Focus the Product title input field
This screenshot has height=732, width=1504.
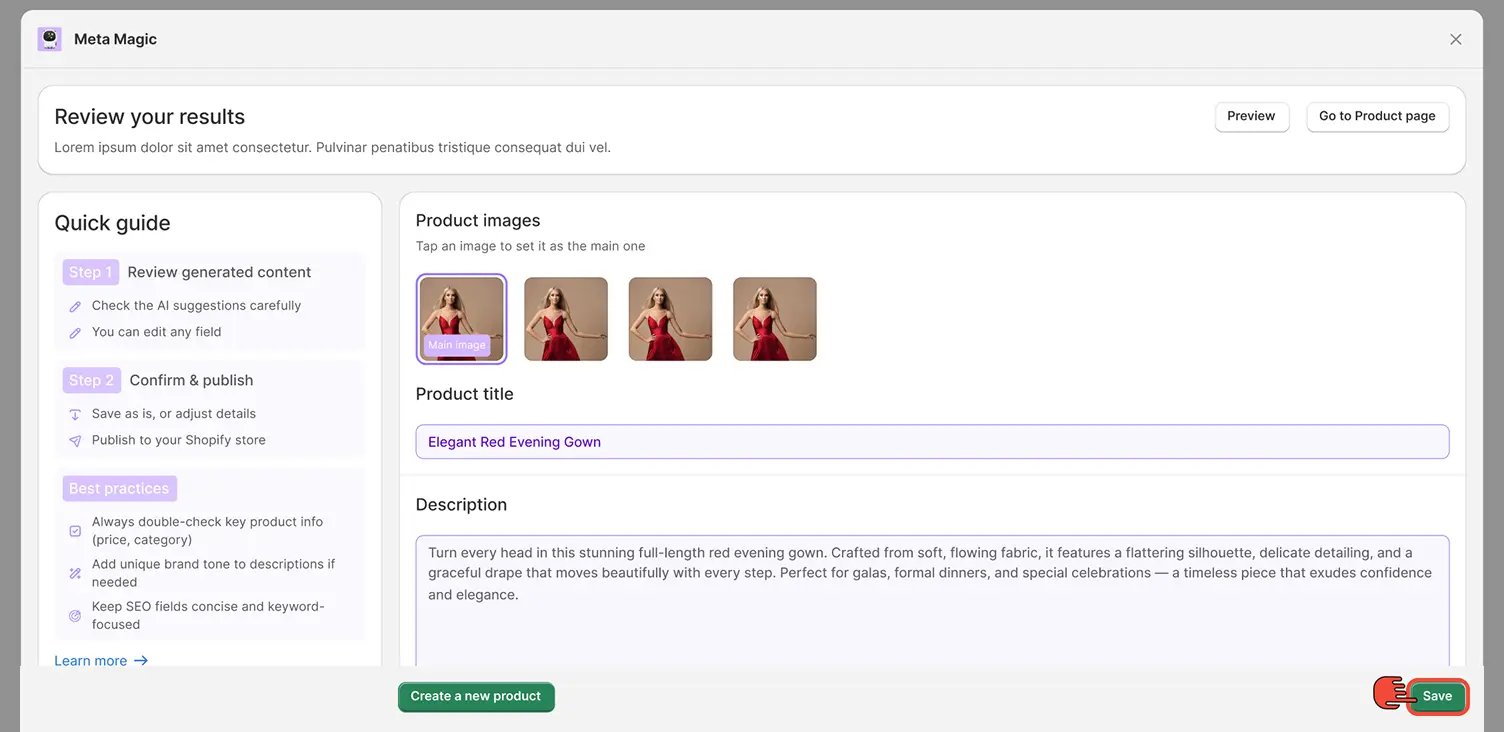pos(932,442)
